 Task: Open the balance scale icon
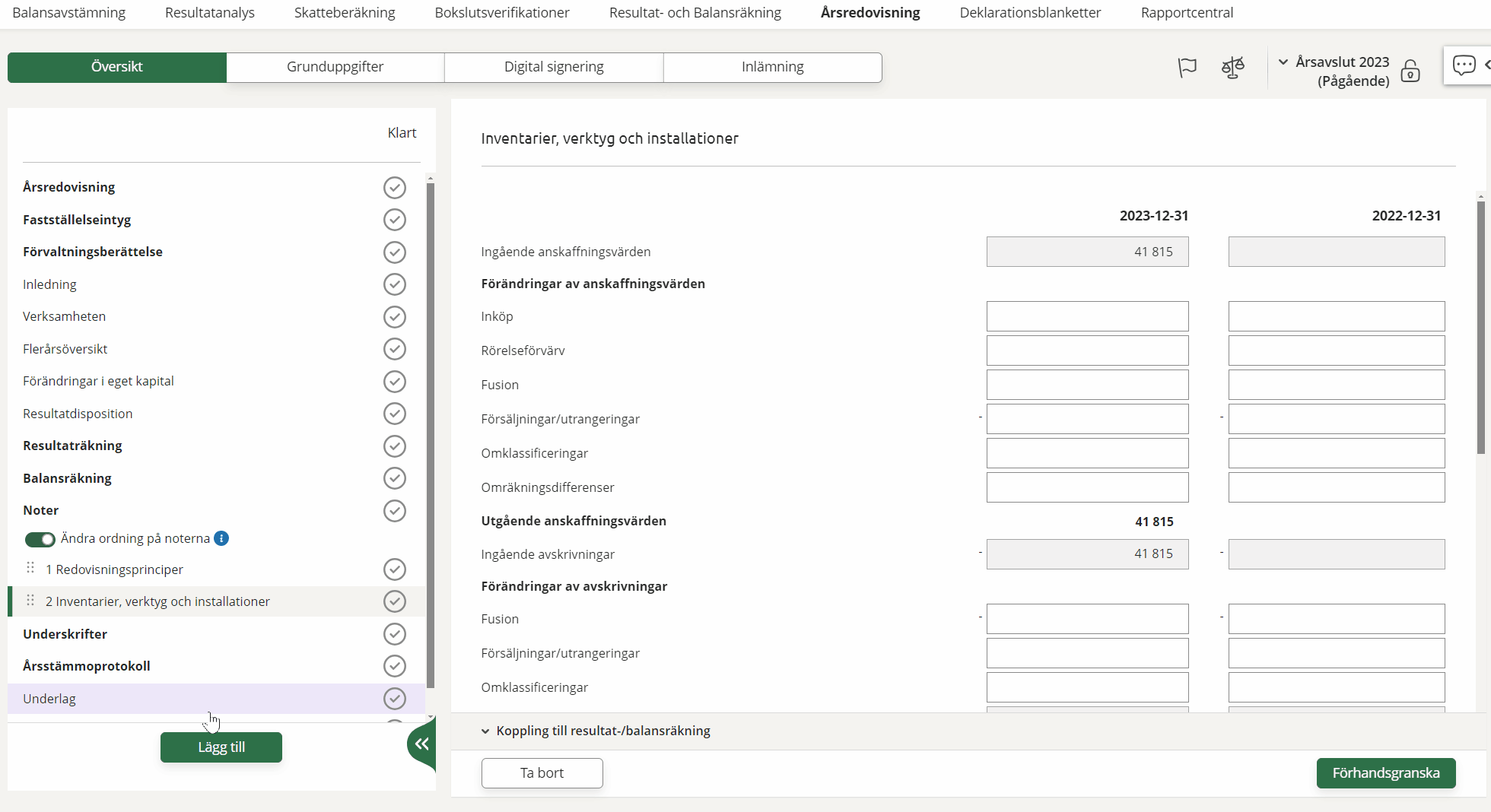[1232, 68]
